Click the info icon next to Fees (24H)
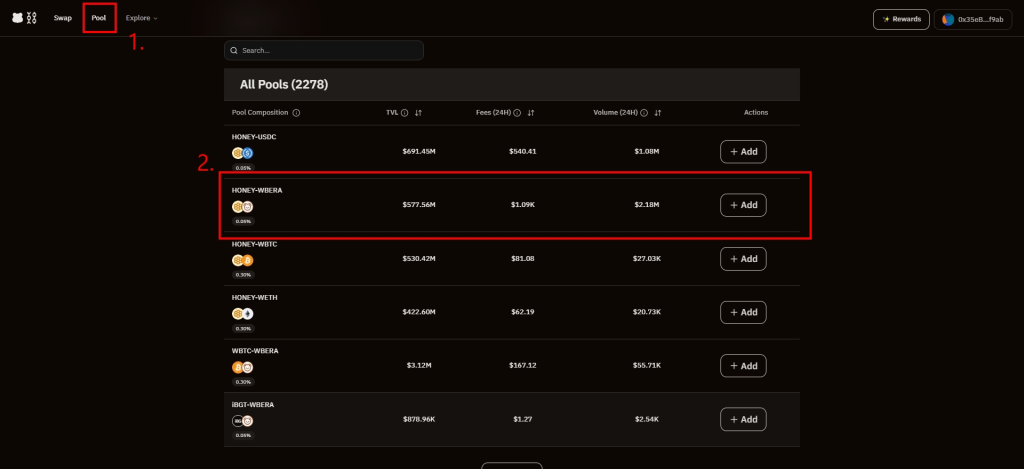This screenshot has width=1024, height=469. click(518, 113)
